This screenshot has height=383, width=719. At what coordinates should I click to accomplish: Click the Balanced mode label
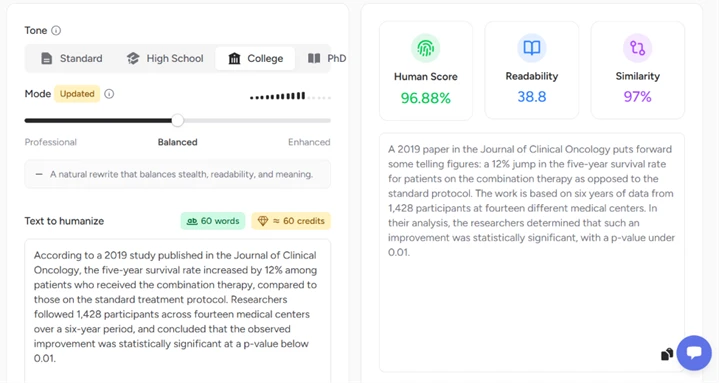pos(177,142)
